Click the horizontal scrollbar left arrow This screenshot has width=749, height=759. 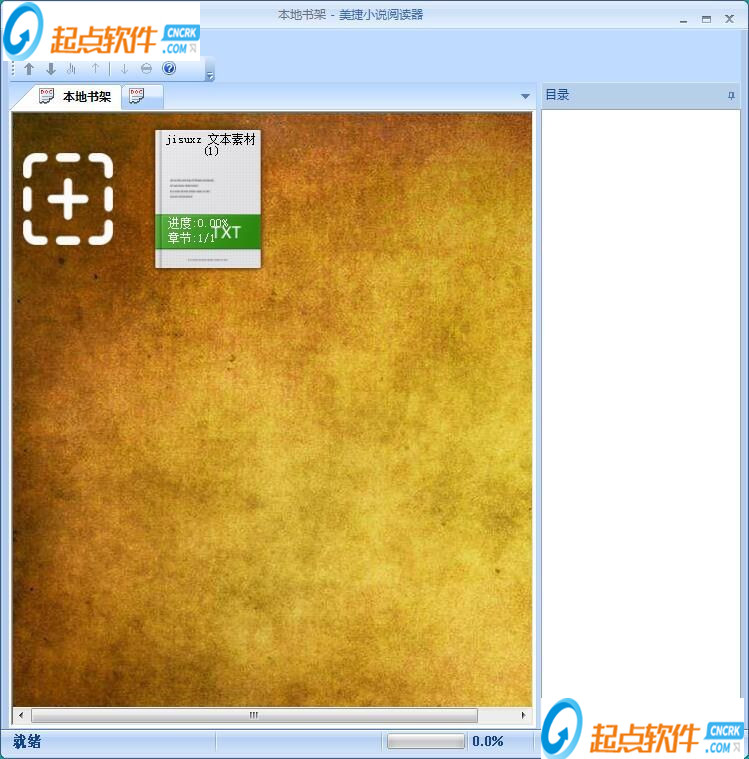pos(21,715)
